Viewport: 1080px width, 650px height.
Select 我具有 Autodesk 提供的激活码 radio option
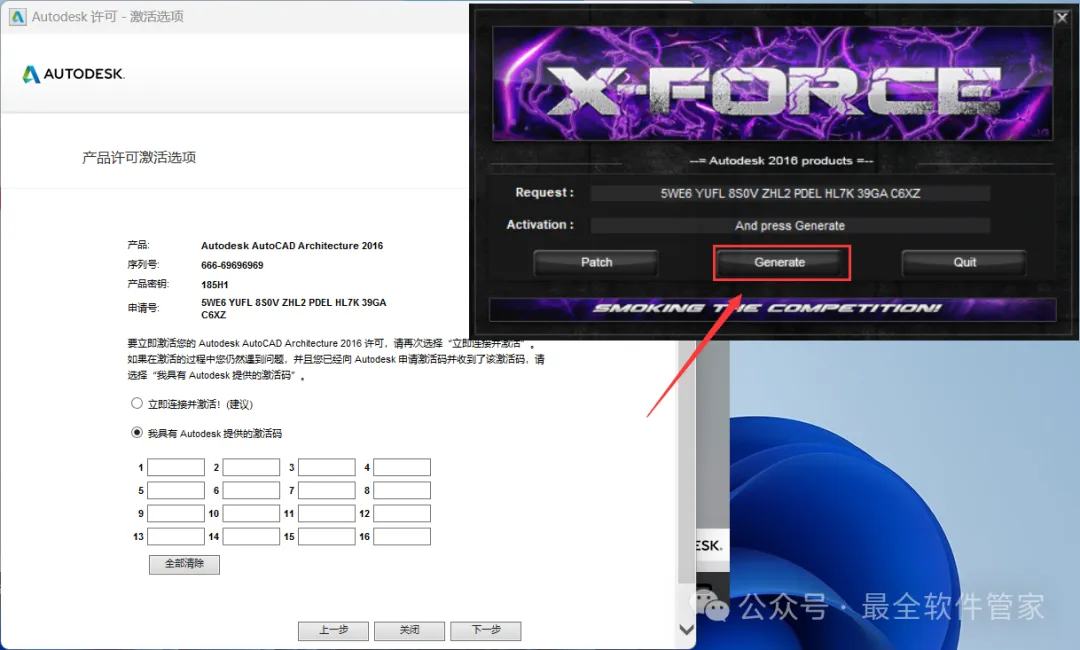(x=137, y=432)
